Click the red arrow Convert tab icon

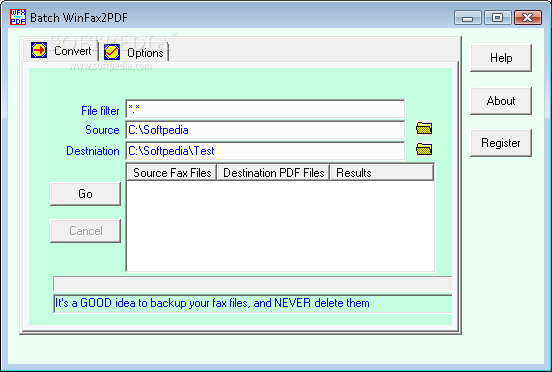(x=39, y=50)
